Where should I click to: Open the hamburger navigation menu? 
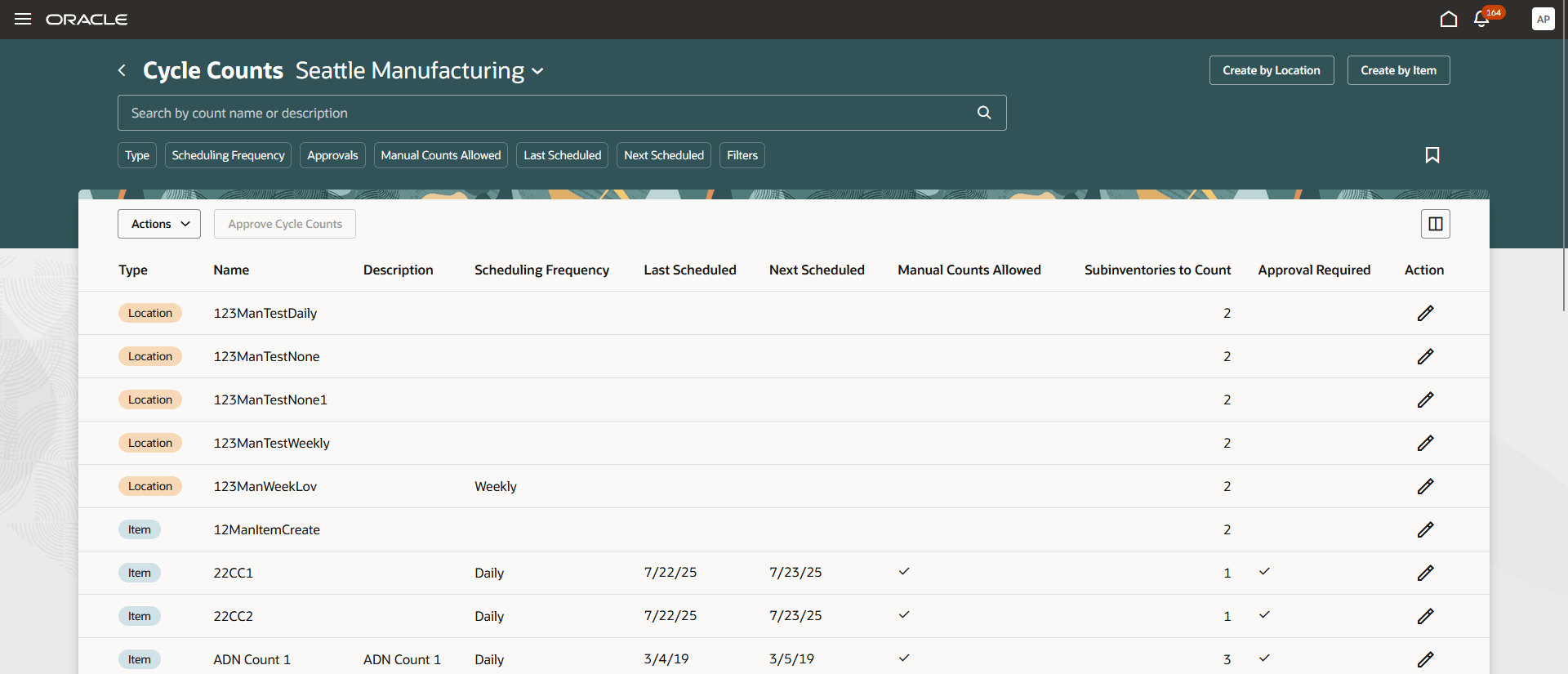tap(23, 19)
